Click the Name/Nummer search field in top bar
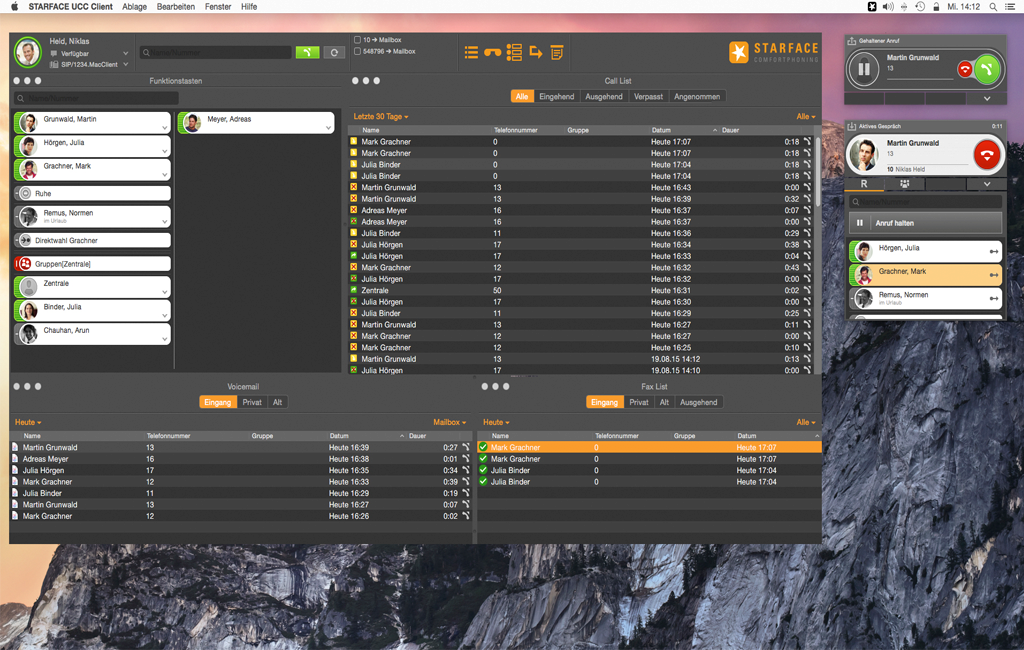 (215, 52)
